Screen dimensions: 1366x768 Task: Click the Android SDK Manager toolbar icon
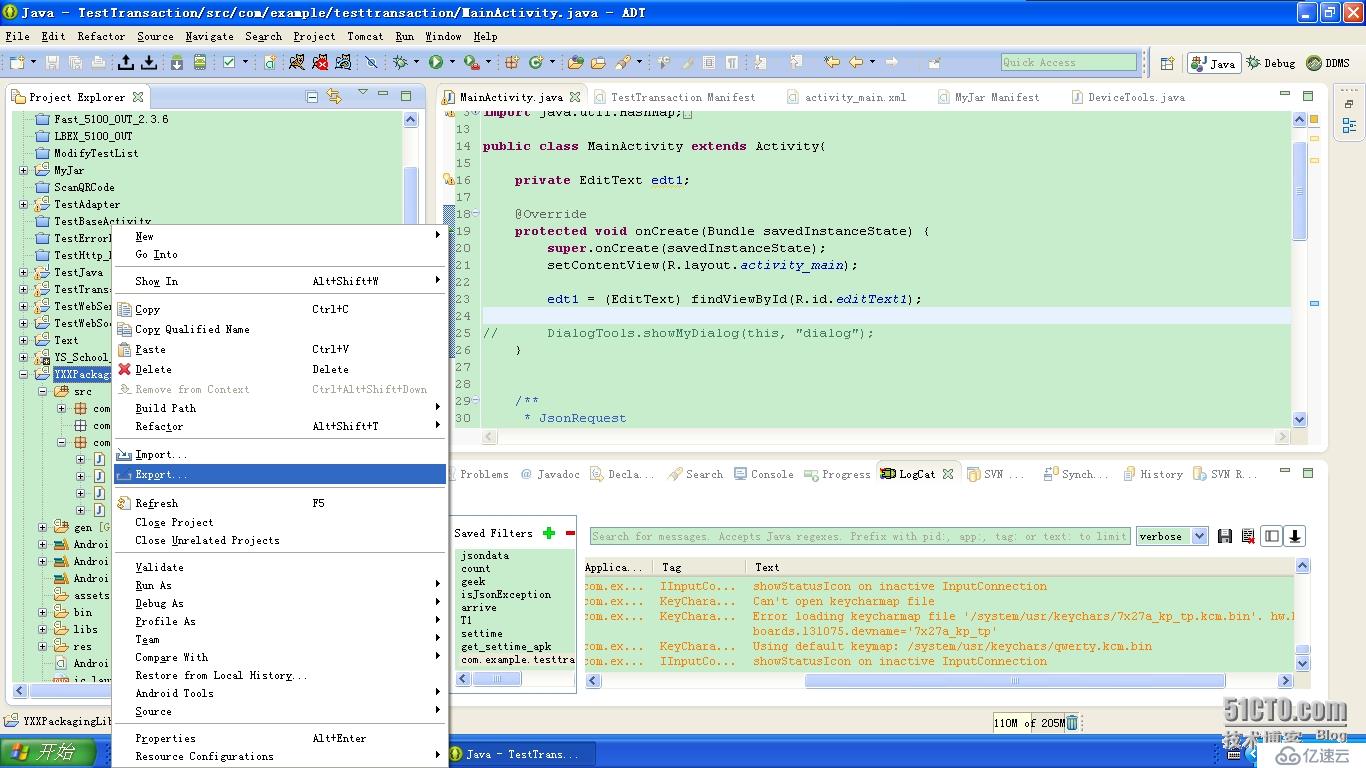(x=176, y=62)
